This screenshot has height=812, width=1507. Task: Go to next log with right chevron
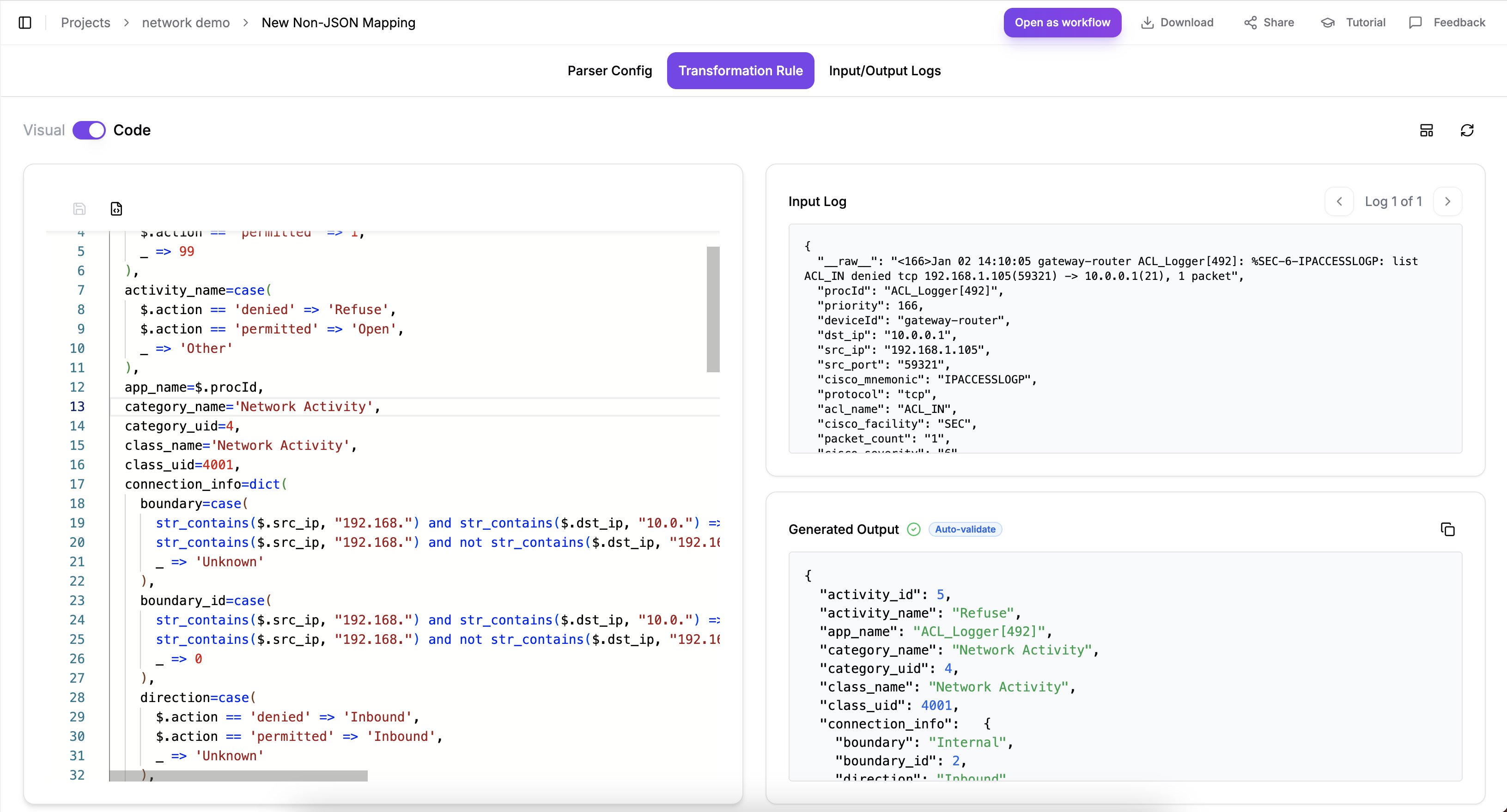pos(1447,201)
